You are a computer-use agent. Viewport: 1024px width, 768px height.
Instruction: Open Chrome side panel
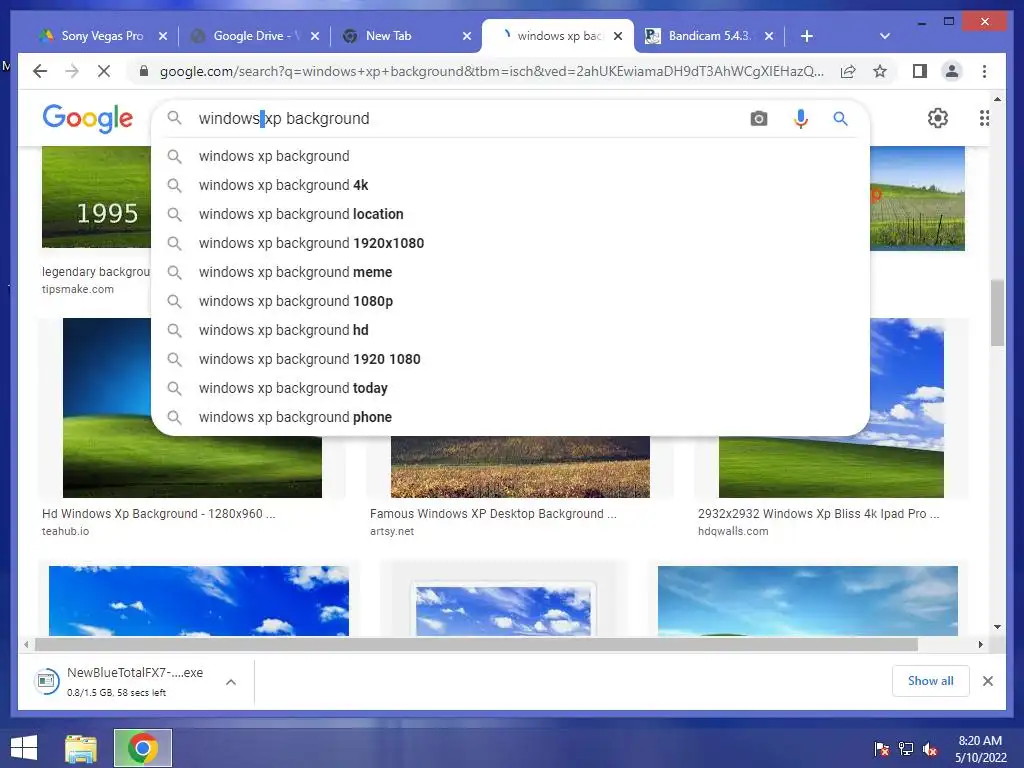920,71
